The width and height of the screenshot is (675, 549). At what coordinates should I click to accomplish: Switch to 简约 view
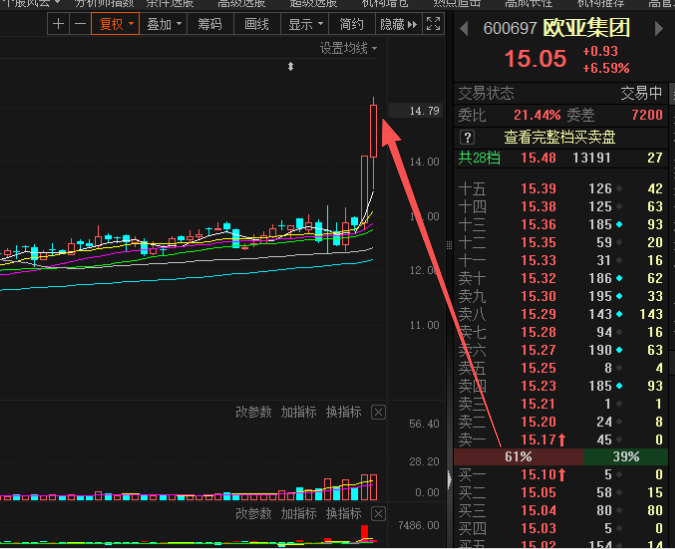351,24
